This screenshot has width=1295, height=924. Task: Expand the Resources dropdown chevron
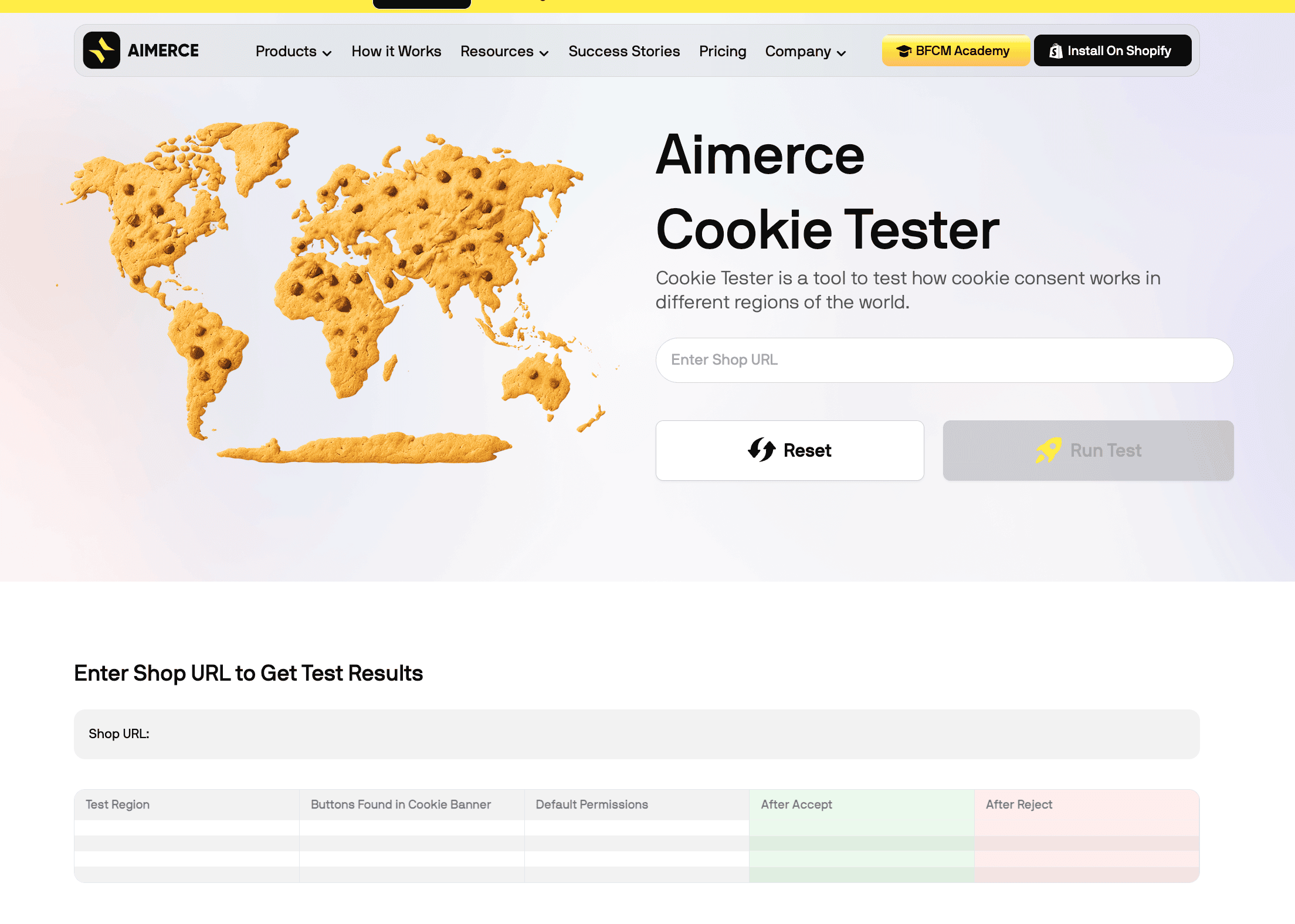[544, 53]
